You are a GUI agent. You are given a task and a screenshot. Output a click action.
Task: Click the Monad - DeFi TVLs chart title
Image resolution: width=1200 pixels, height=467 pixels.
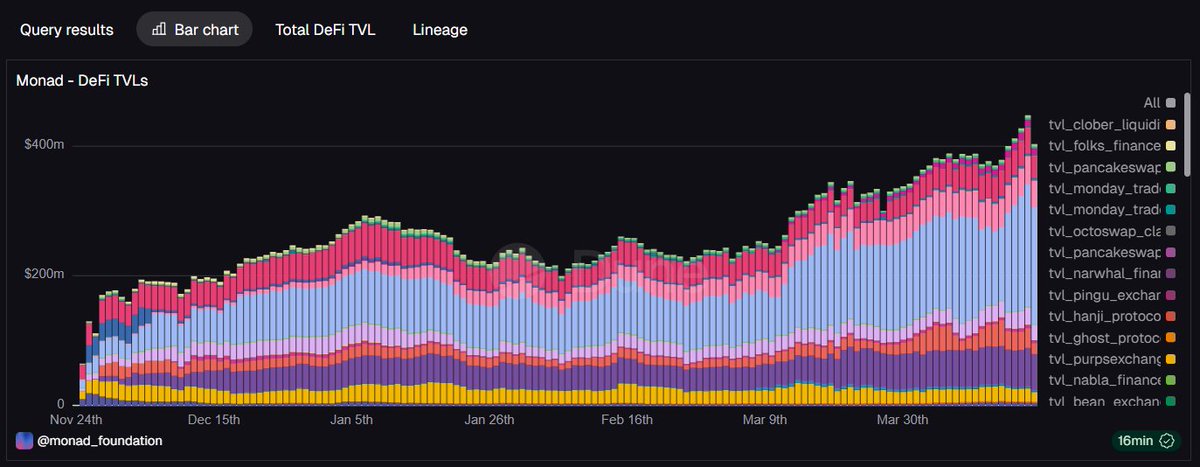pos(82,80)
